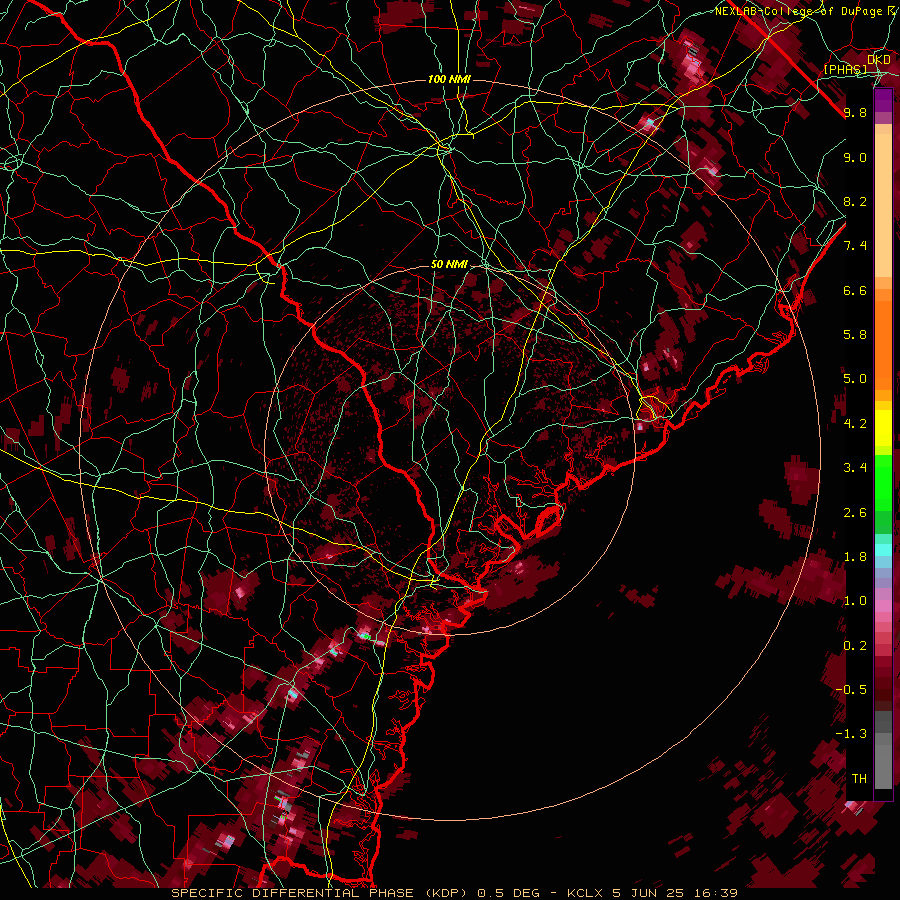The width and height of the screenshot is (900, 900).
Task: Click the 5.8 scale value
Action: [x=855, y=335]
